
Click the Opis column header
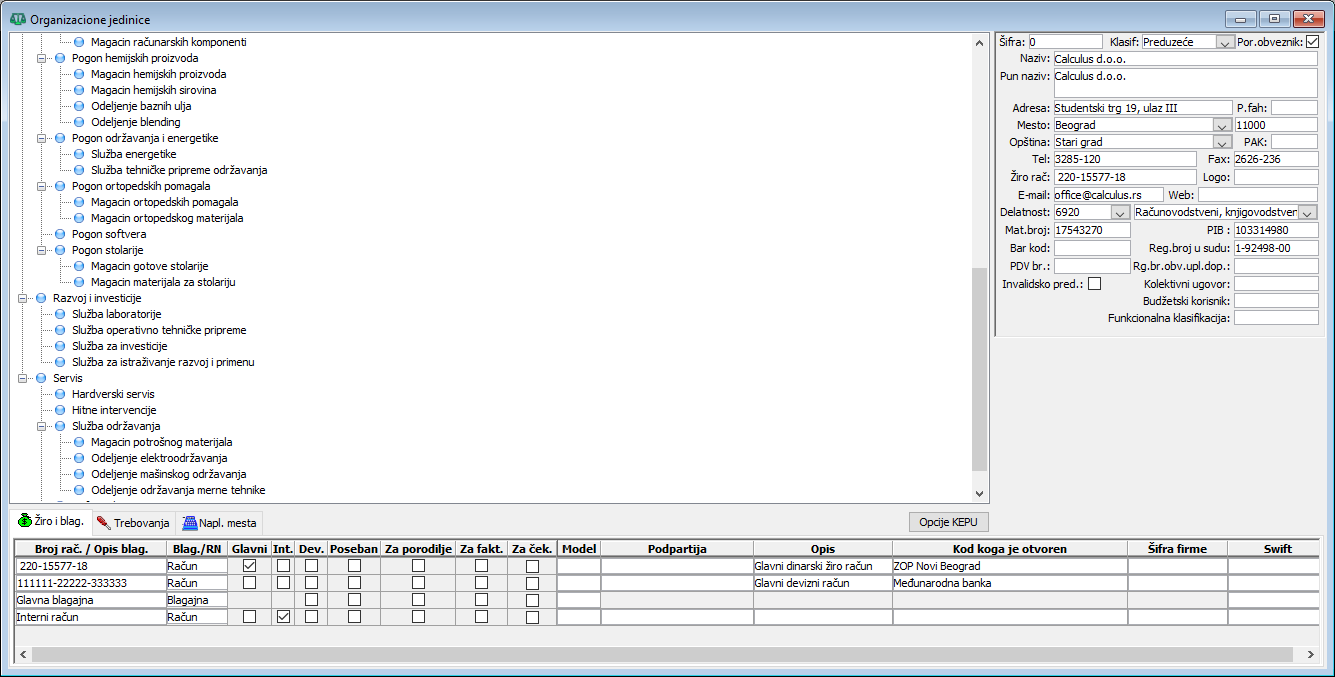pos(822,549)
